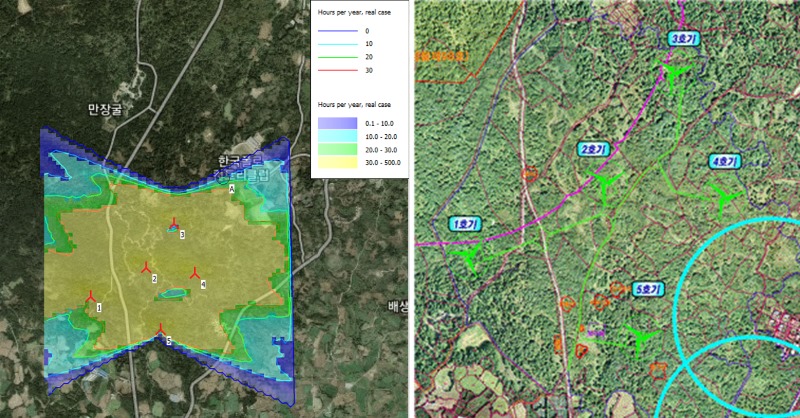The image size is (800, 418).
Task: Click the 2호기 turbine label
Action: 594,149
